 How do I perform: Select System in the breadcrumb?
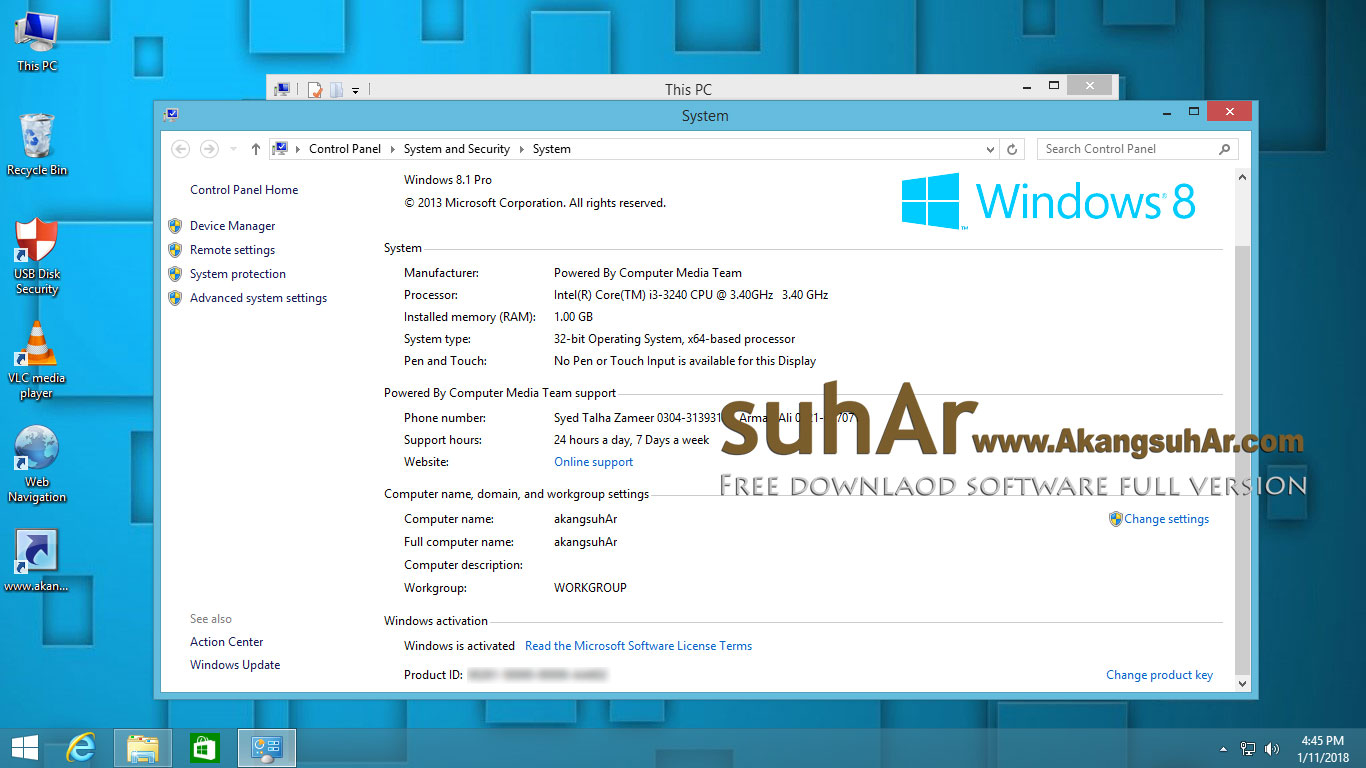click(x=551, y=149)
